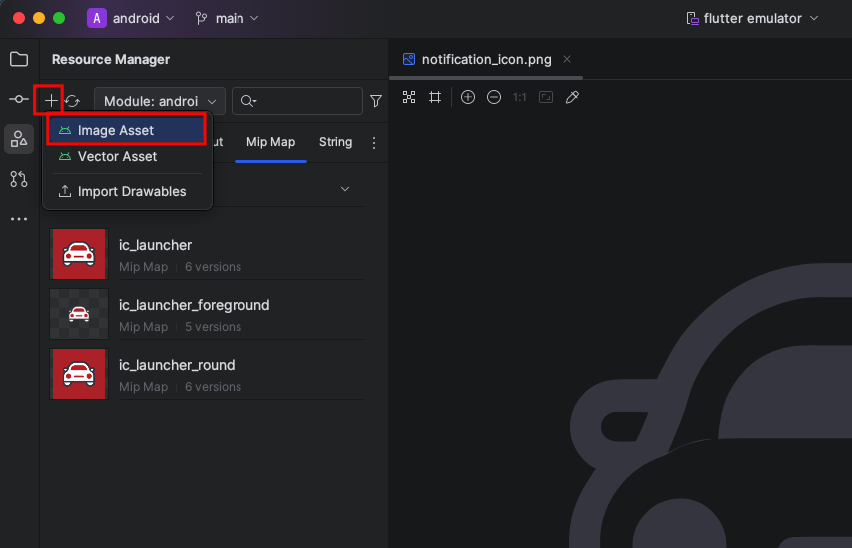Open the Resource Manager sidebar icon
The width and height of the screenshot is (852, 548).
tap(19, 139)
